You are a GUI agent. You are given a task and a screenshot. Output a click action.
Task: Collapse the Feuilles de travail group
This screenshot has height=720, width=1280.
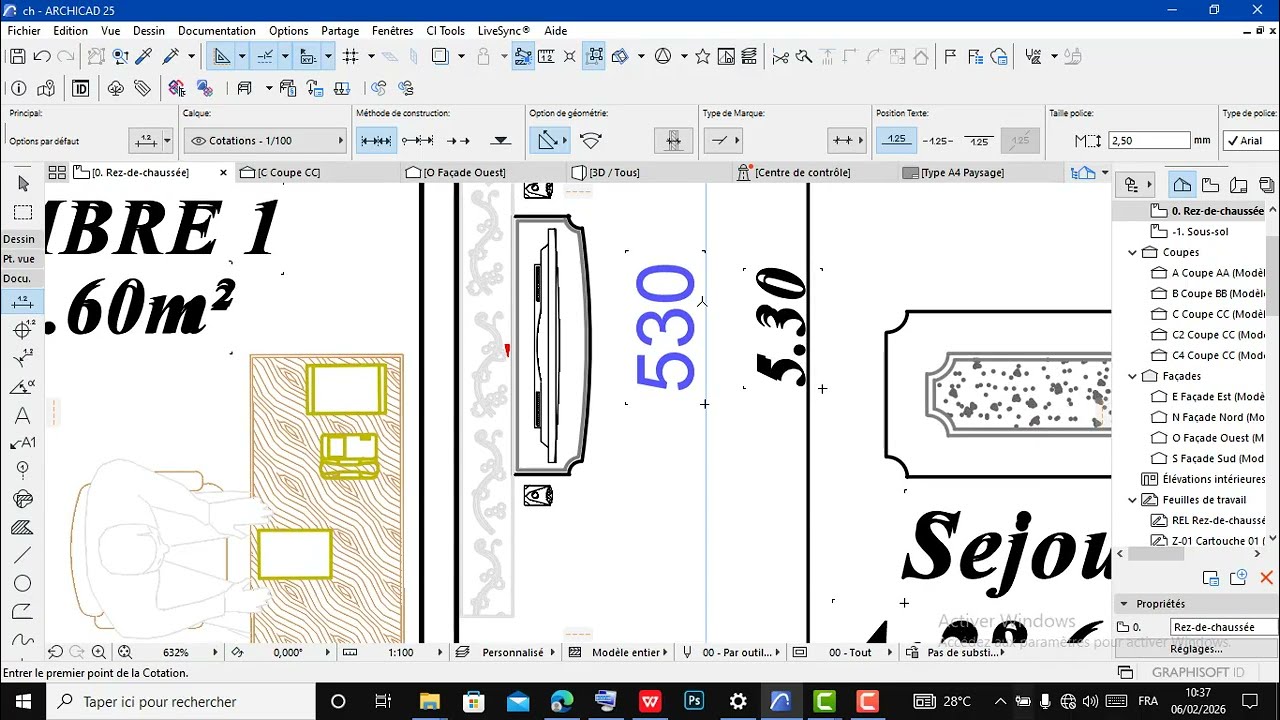[x=1133, y=500]
